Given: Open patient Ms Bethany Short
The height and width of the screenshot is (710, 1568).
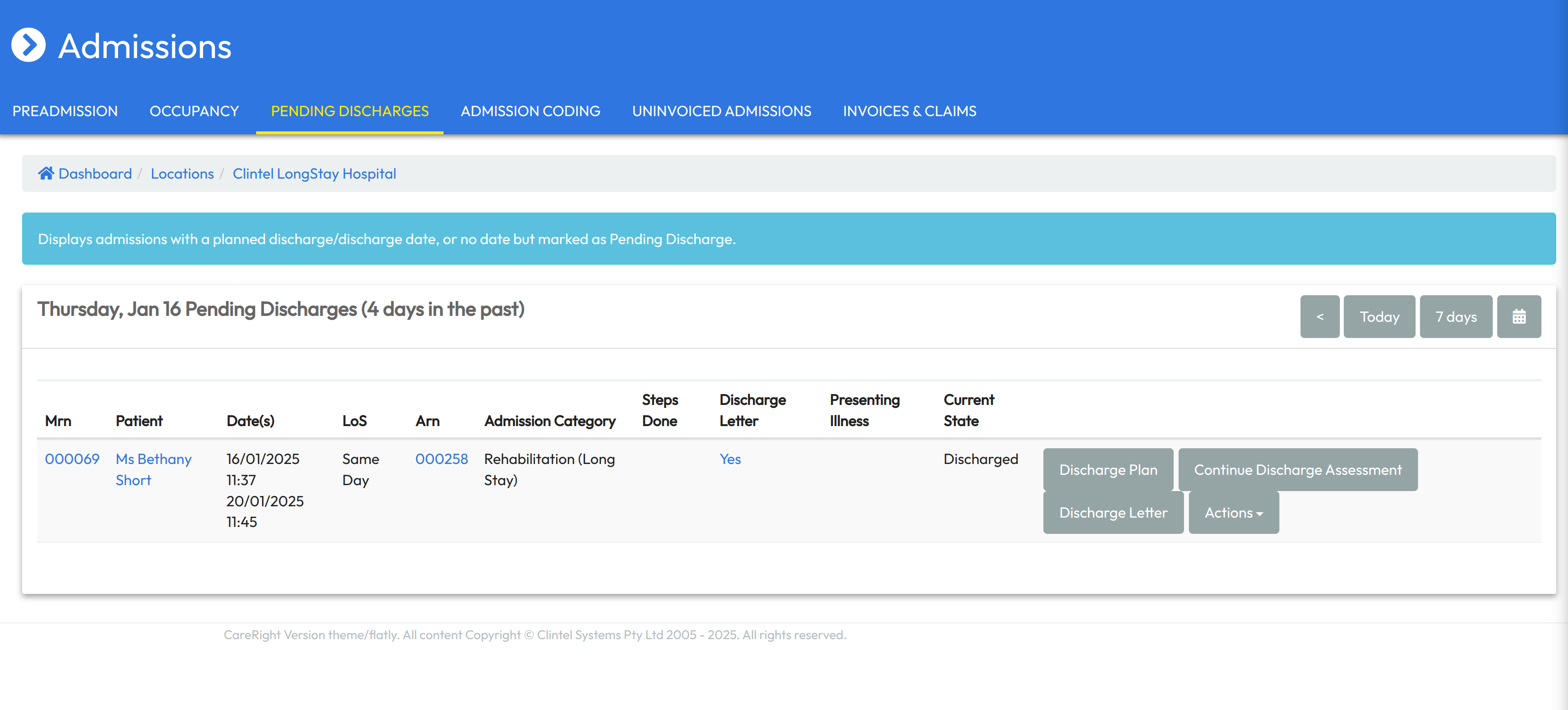Looking at the screenshot, I should [x=153, y=469].
